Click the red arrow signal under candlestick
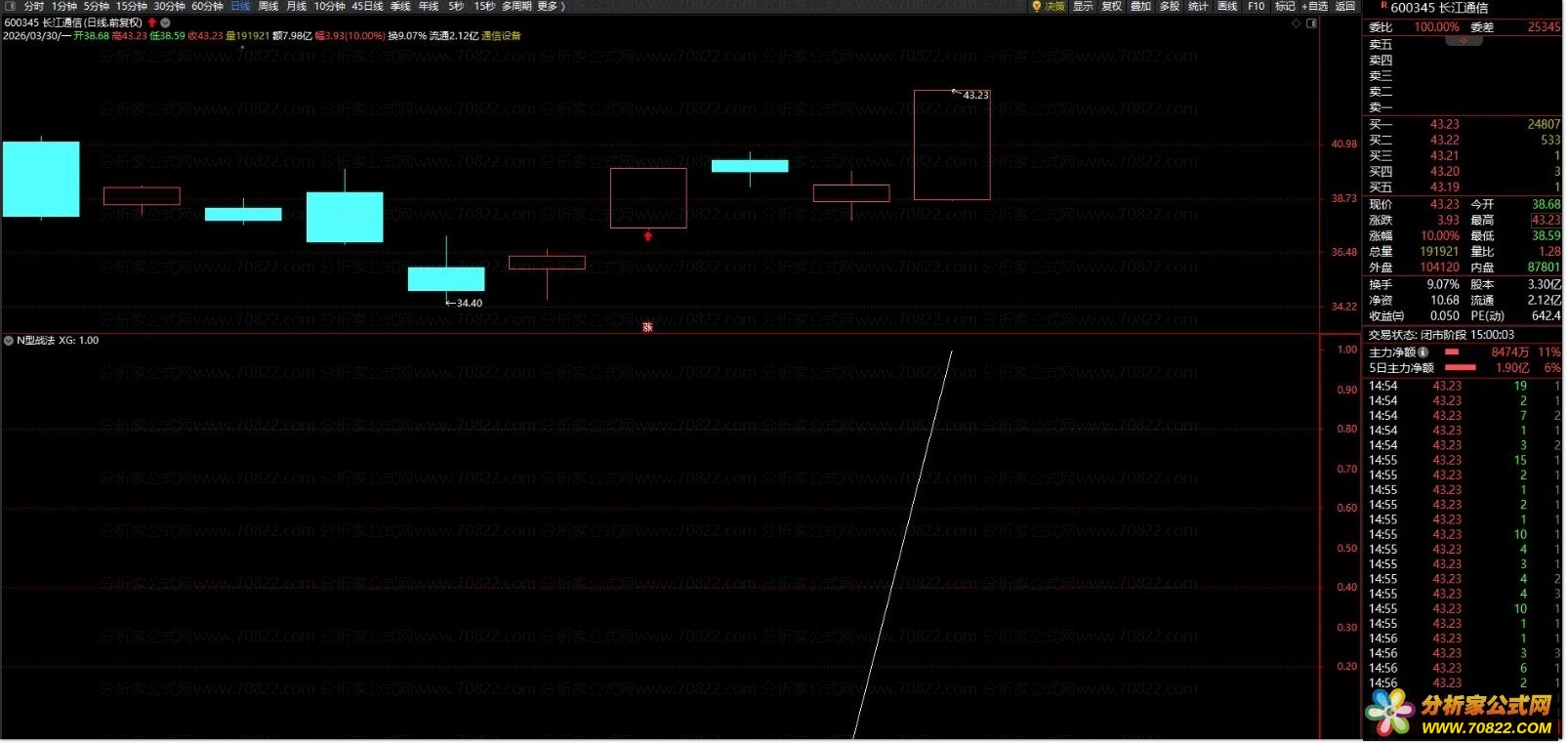The height and width of the screenshot is (744, 1568). (x=647, y=235)
